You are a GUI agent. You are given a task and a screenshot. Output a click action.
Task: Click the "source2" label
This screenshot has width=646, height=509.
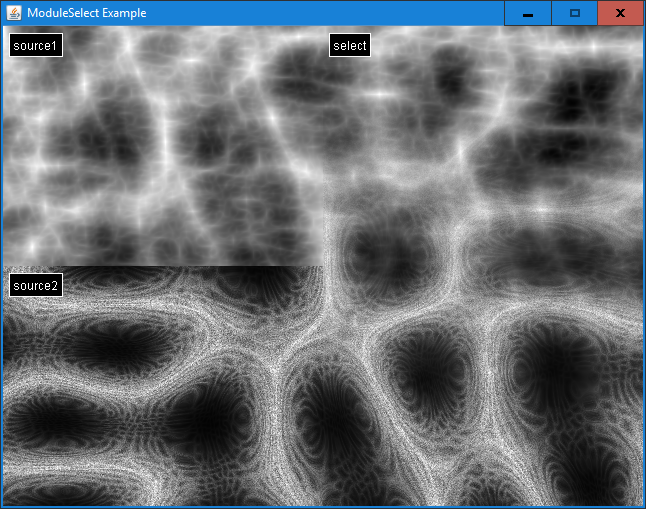point(36,286)
